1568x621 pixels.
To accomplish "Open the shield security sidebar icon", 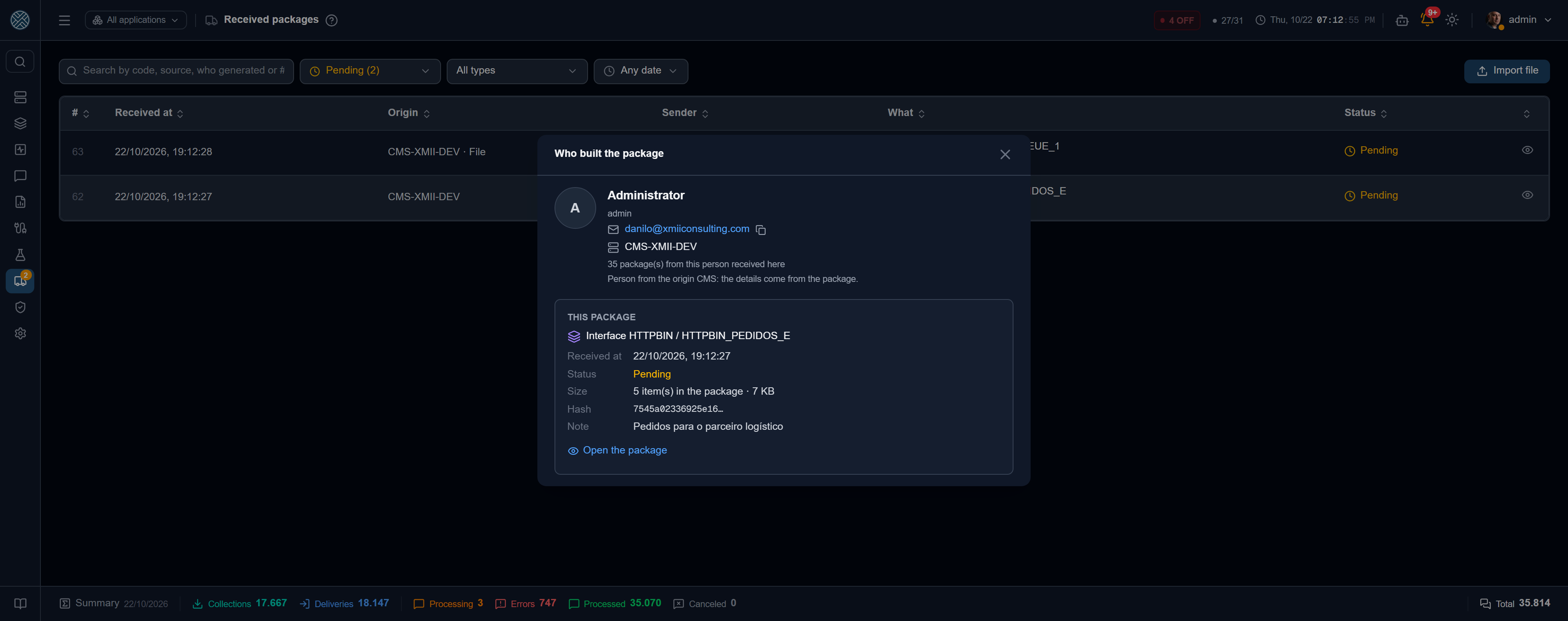I will point(20,308).
